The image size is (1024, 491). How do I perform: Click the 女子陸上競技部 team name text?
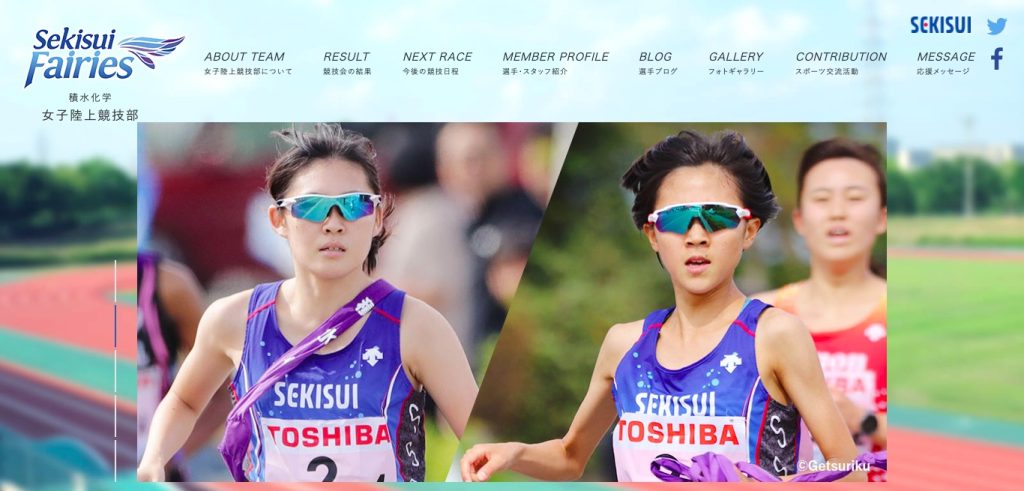[x=90, y=116]
